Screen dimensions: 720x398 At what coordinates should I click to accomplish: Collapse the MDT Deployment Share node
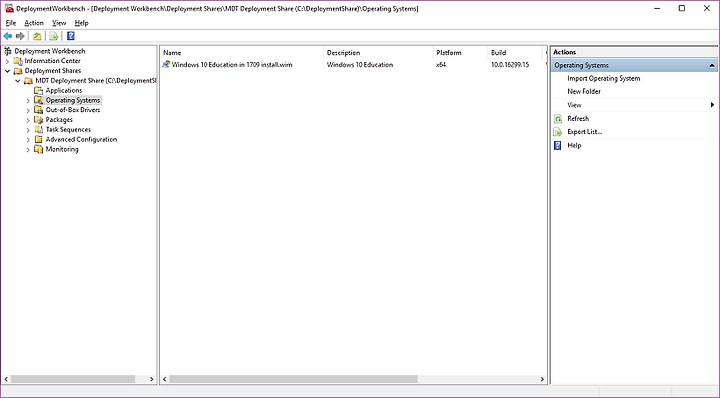[18, 81]
